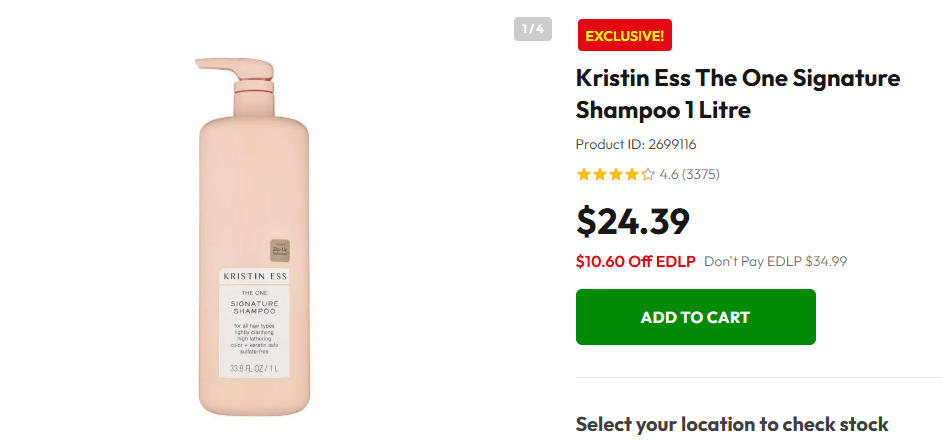
Task: Select the Product ID 2699116 text
Action: (636, 145)
